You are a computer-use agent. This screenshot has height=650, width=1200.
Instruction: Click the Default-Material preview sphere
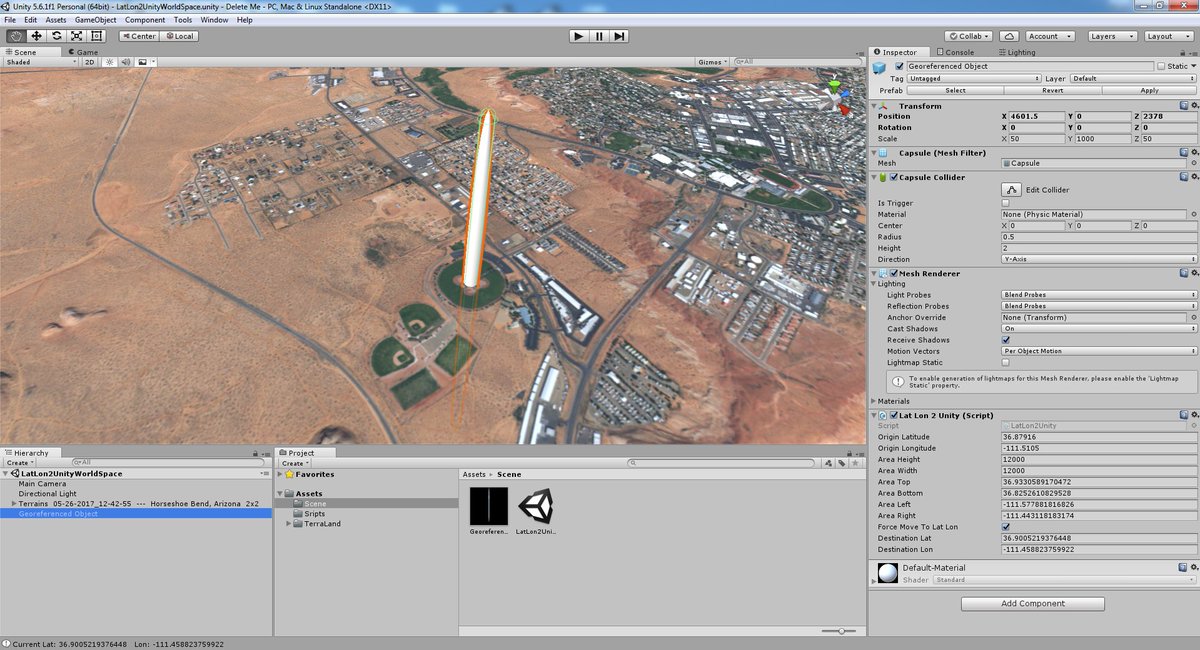pyautogui.click(x=887, y=573)
